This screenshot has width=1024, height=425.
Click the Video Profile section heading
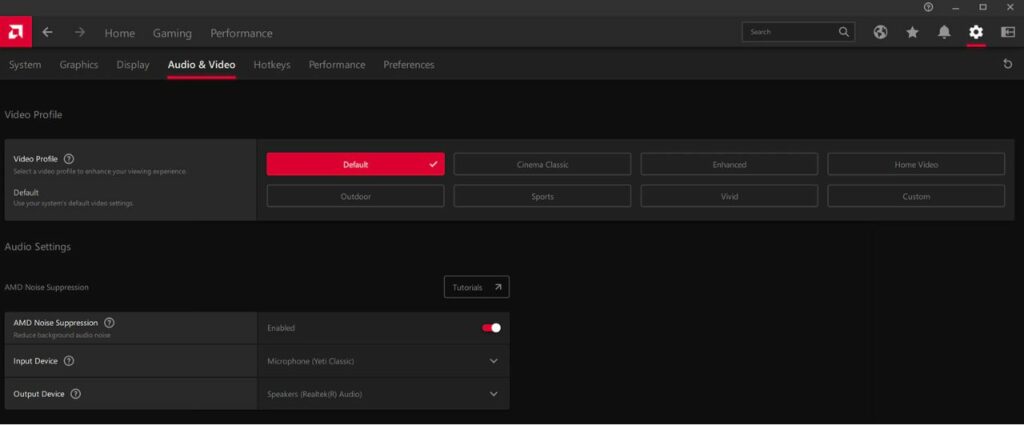pos(33,115)
